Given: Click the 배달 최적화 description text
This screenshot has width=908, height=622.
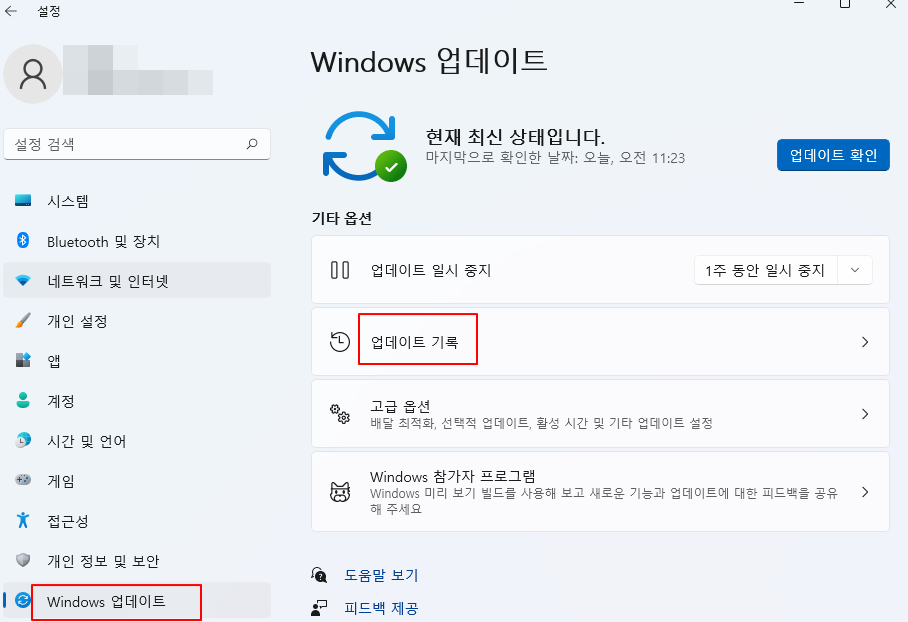Looking at the screenshot, I should (x=541, y=423).
